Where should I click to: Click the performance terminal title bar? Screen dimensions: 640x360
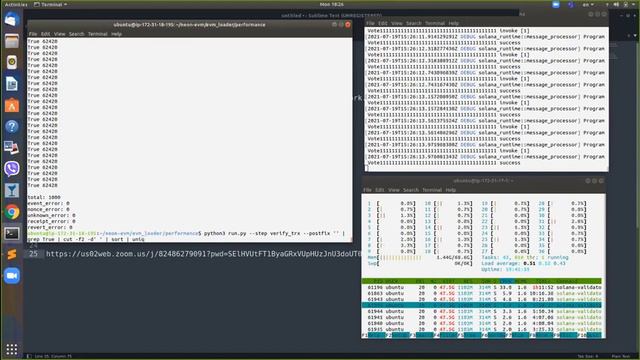(x=189, y=24)
